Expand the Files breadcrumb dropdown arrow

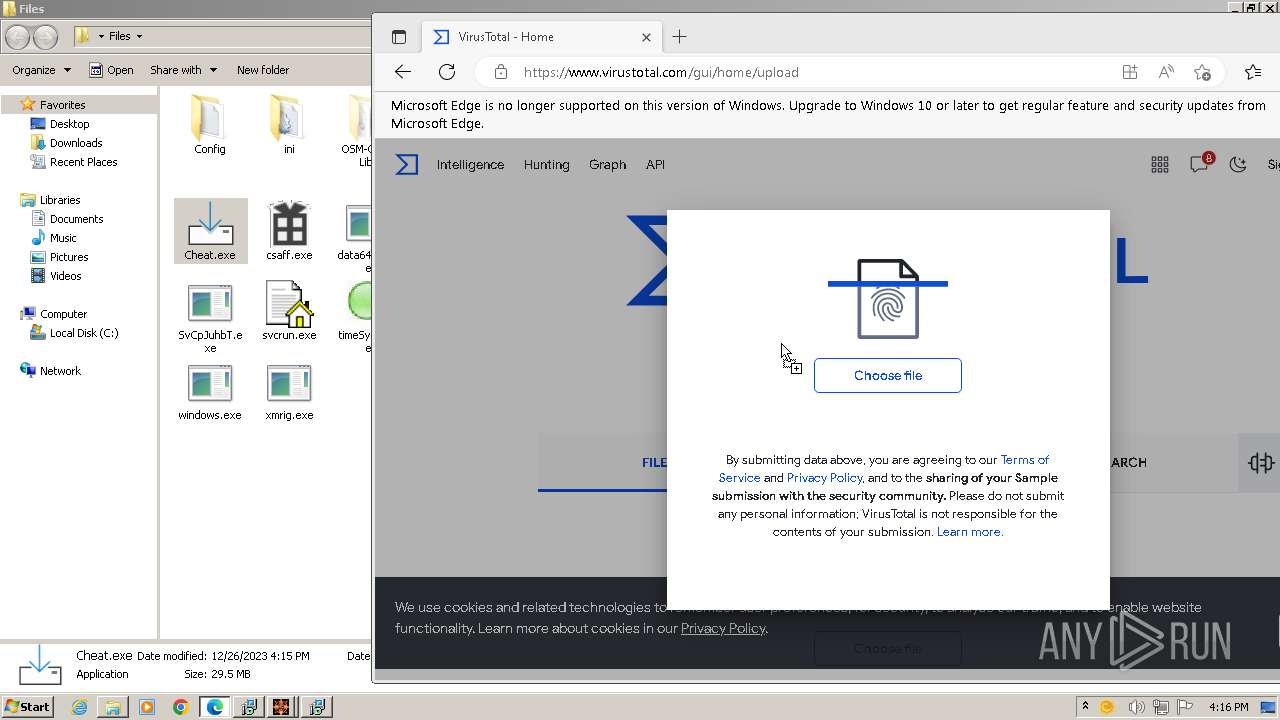pyautogui.click(x=139, y=36)
